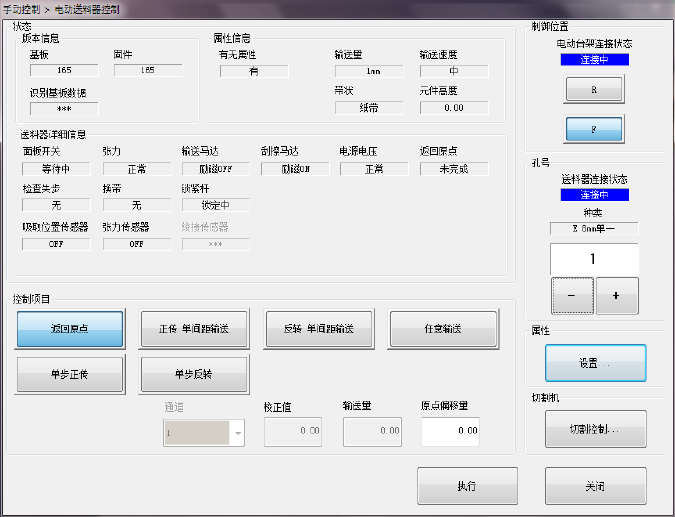Screen dimensions: 675x517
Task: Click the 种类 value E 8mm单一
Action: [x=594, y=229]
